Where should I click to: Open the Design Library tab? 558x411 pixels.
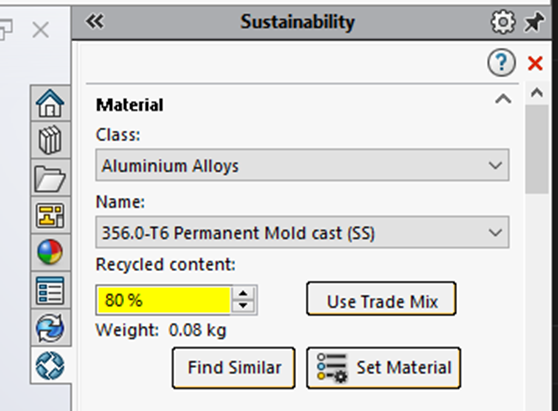coord(50,140)
